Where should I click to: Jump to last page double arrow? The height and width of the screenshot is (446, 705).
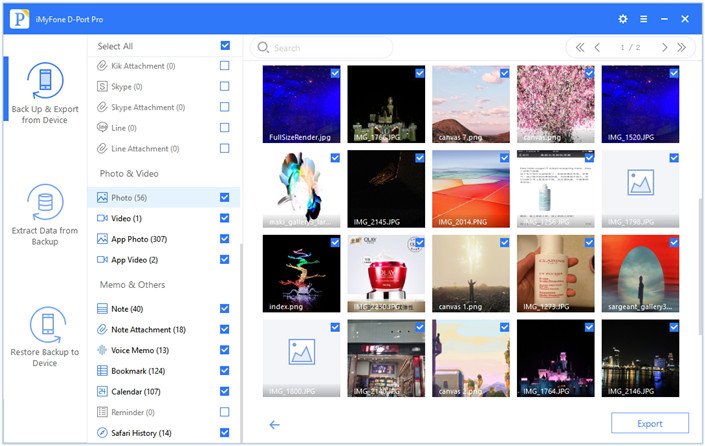tap(681, 47)
